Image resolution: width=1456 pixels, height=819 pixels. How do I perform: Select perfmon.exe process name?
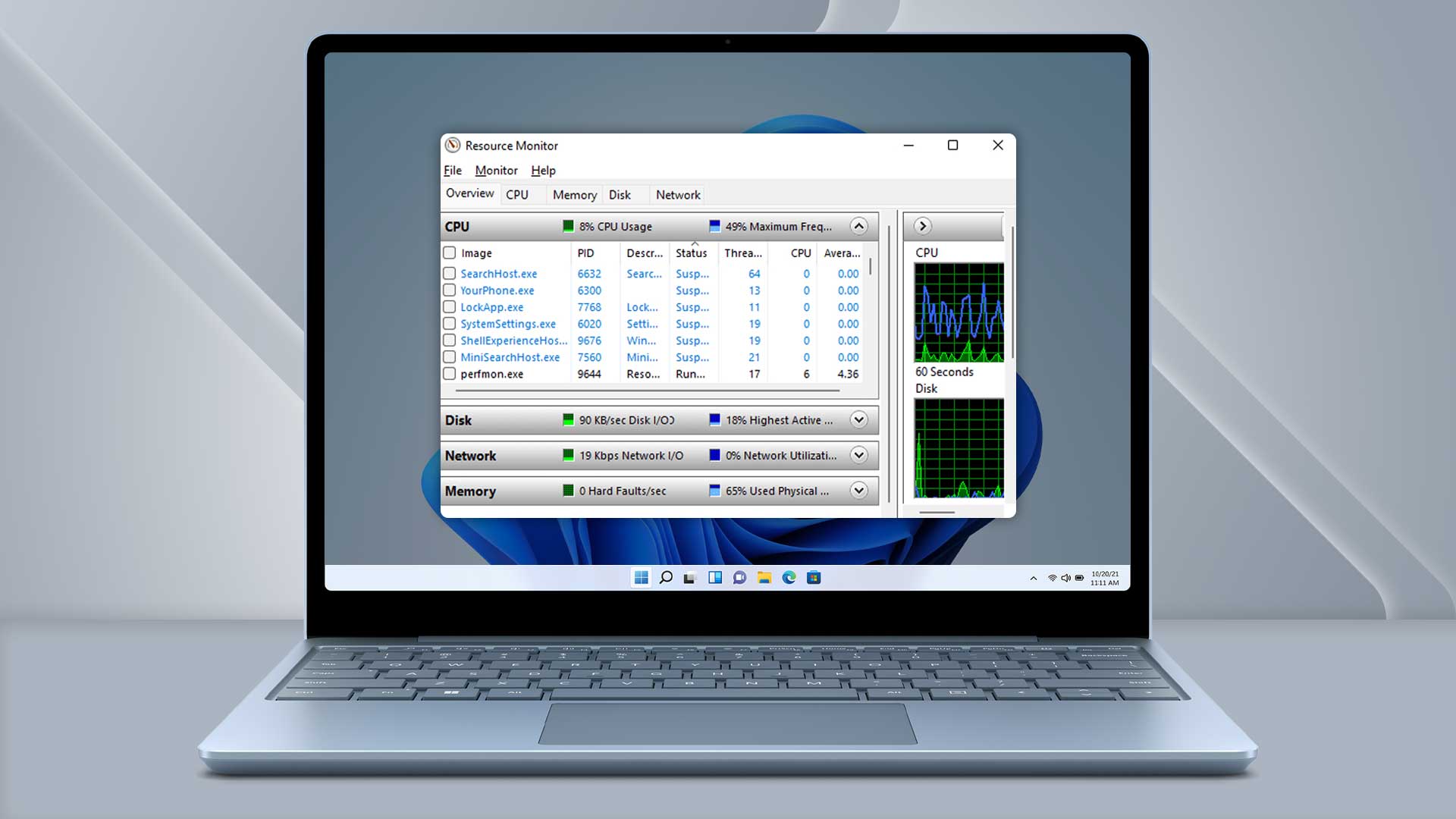[491, 374]
